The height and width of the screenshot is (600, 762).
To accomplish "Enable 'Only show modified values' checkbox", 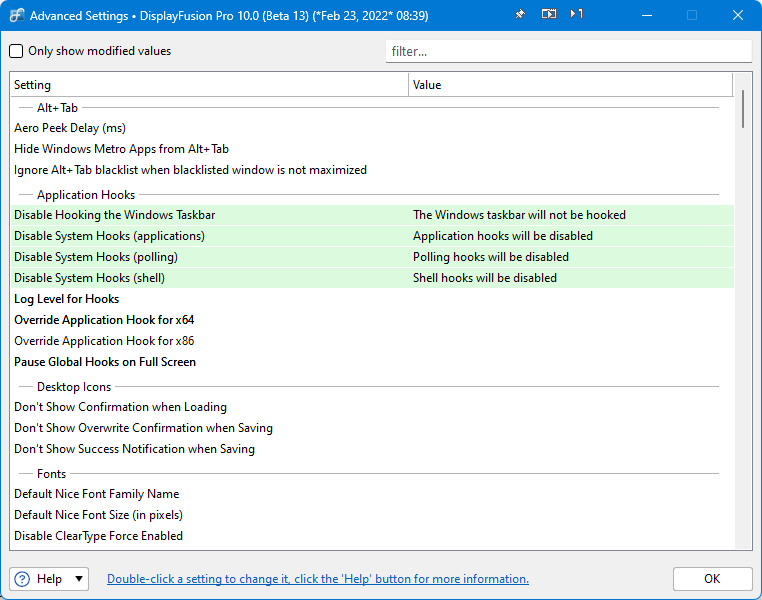I will pos(17,51).
